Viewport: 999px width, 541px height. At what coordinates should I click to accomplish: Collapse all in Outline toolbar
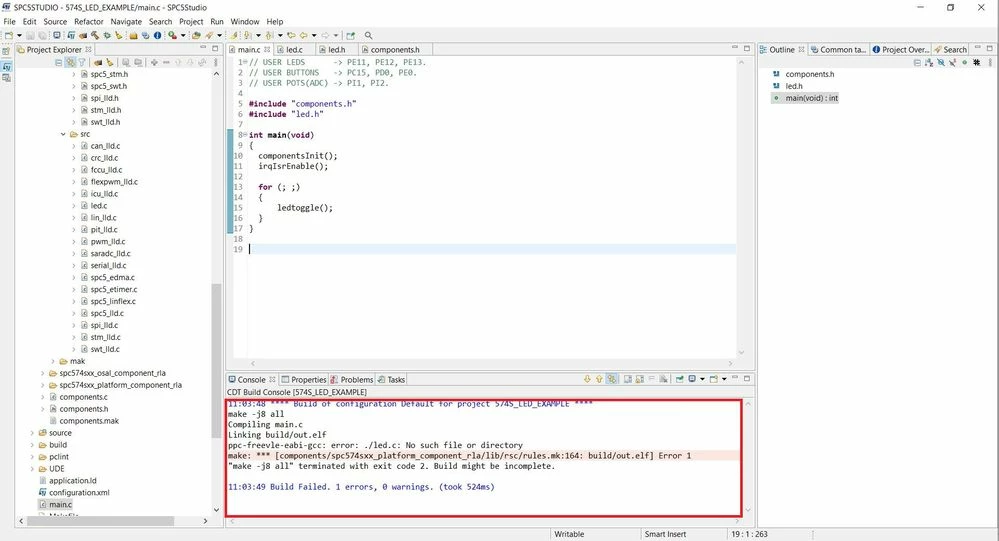coord(917,62)
